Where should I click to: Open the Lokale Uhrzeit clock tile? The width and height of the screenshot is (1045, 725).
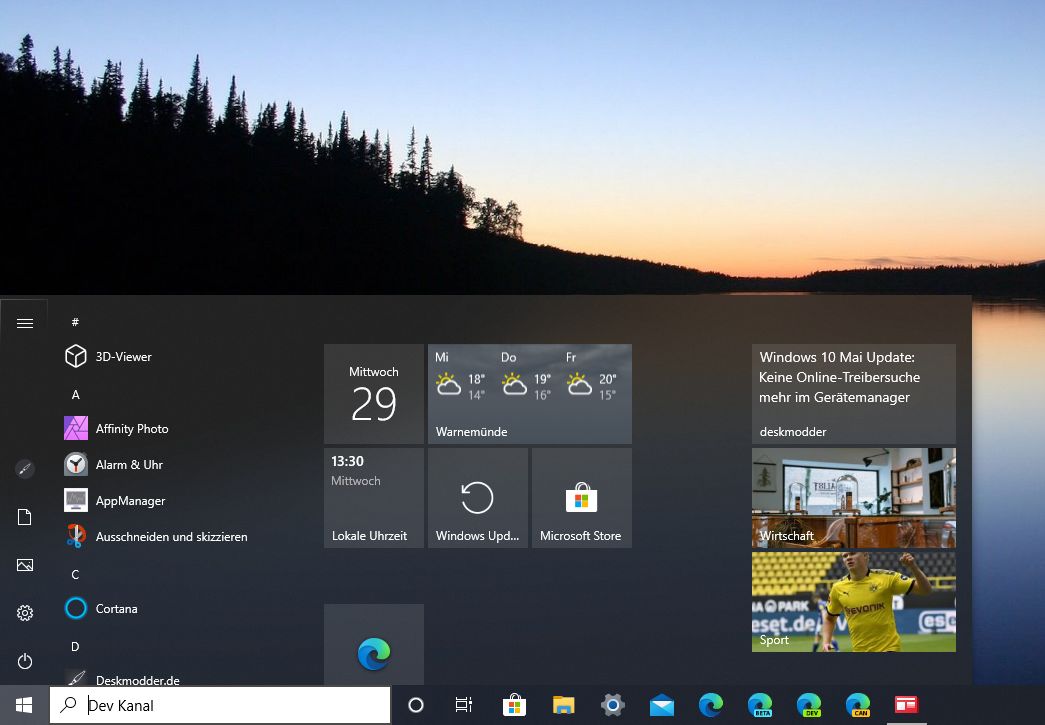374,498
